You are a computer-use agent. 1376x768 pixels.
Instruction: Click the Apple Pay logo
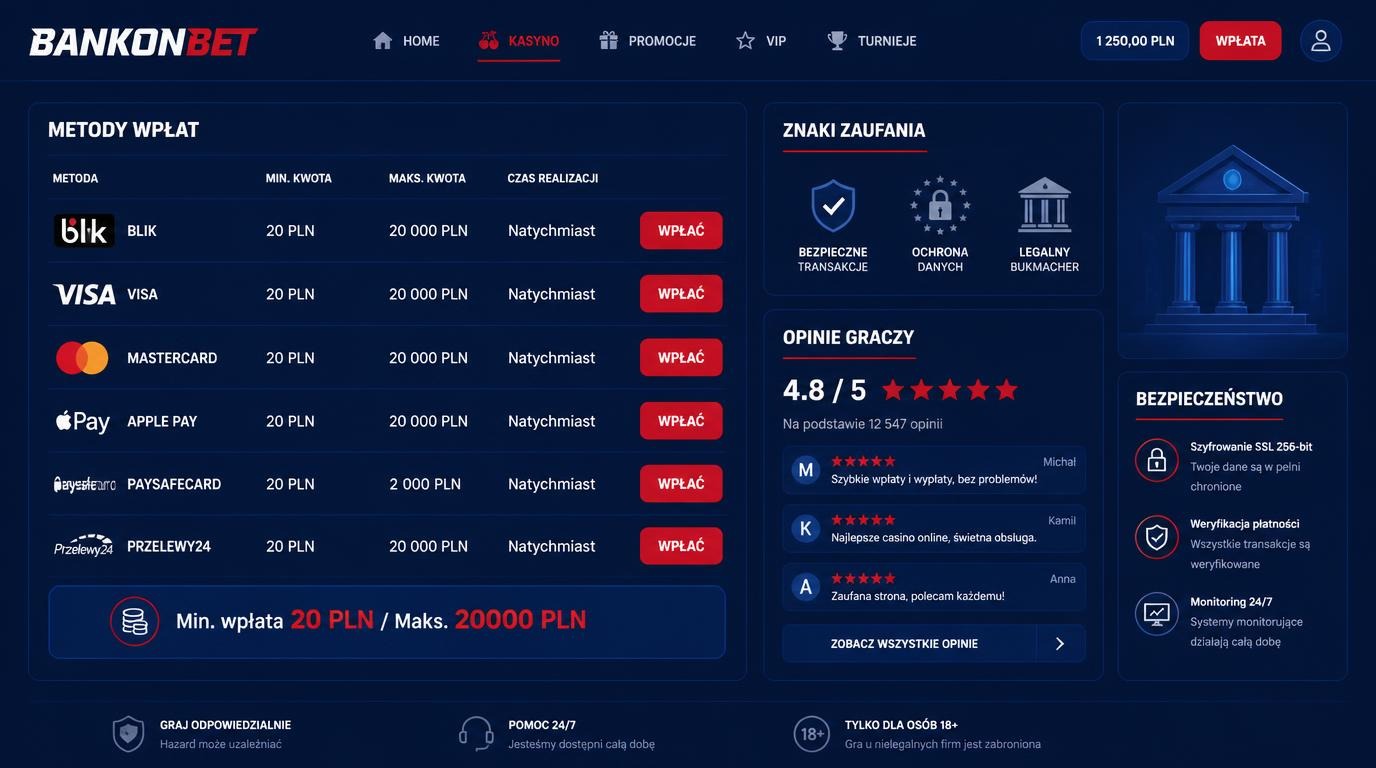[x=83, y=421]
